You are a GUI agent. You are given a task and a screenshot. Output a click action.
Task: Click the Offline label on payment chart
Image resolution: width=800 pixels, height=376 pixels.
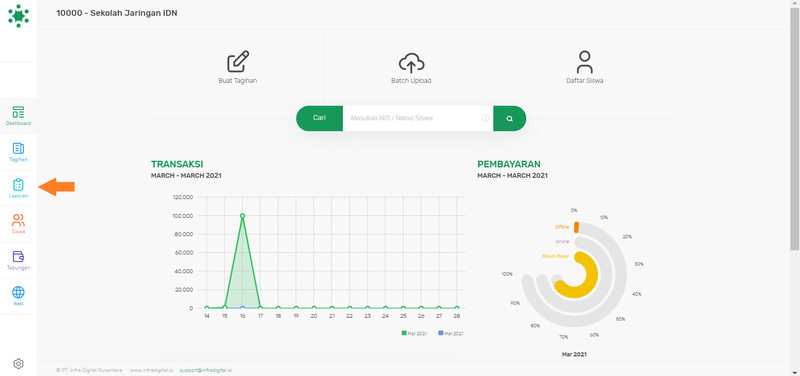pos(562,227)
